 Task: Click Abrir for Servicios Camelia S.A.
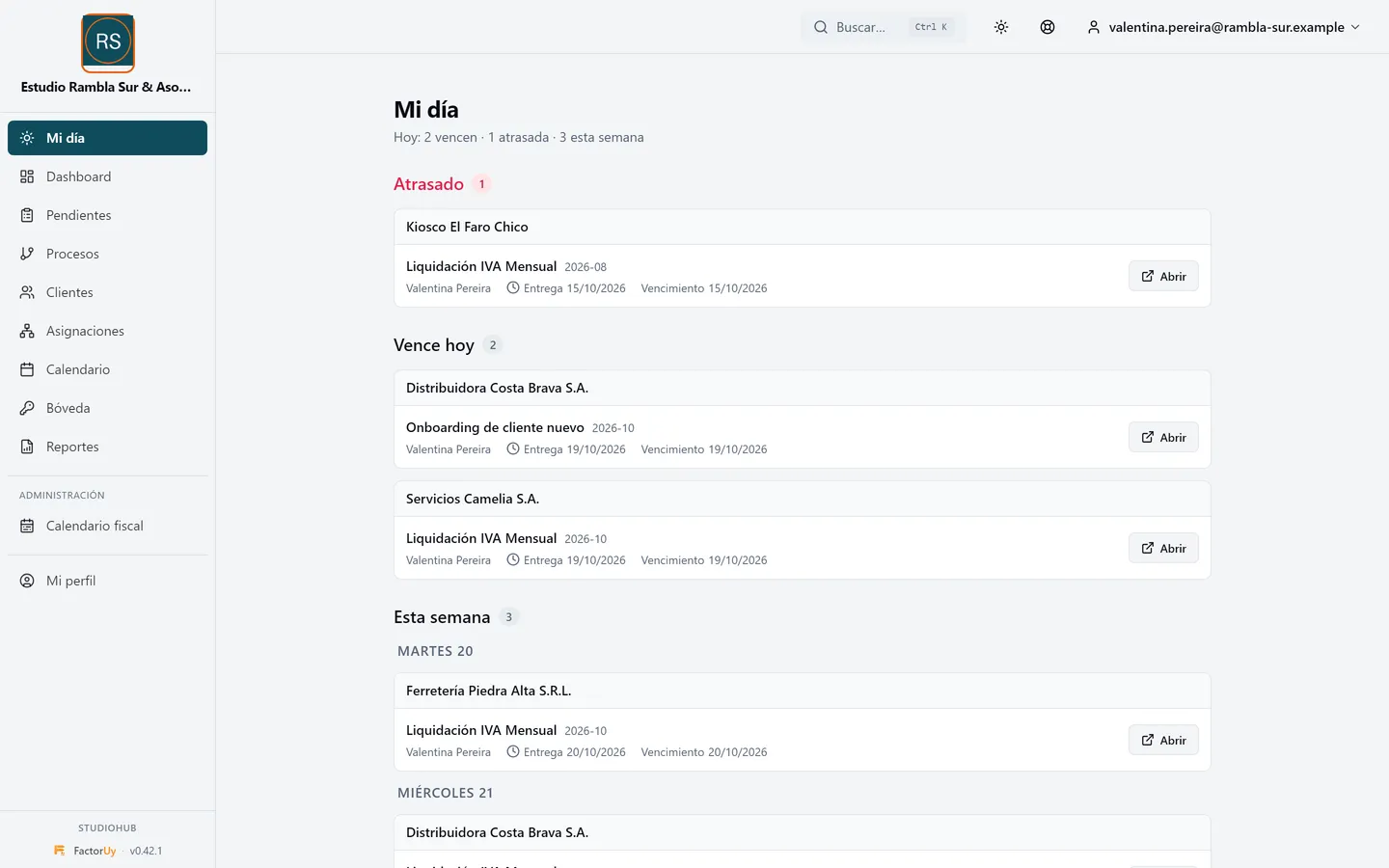click(x=1163, y=548)
